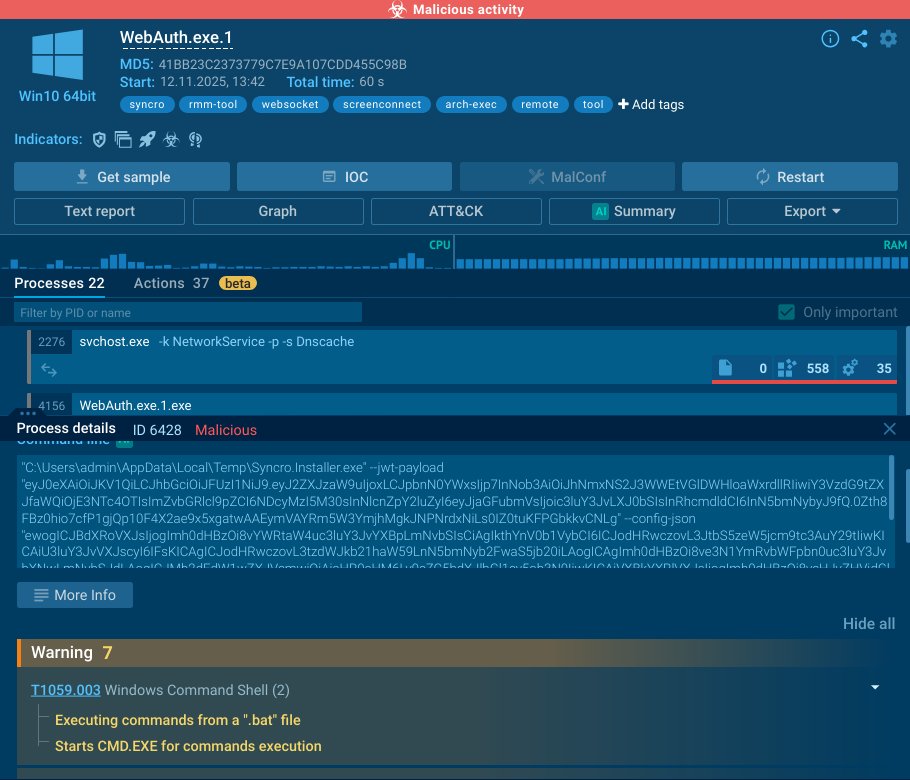910x780 pixels.
Task: Click the network arrows icon under svchost.exe
Action: (x=49, y=370)
